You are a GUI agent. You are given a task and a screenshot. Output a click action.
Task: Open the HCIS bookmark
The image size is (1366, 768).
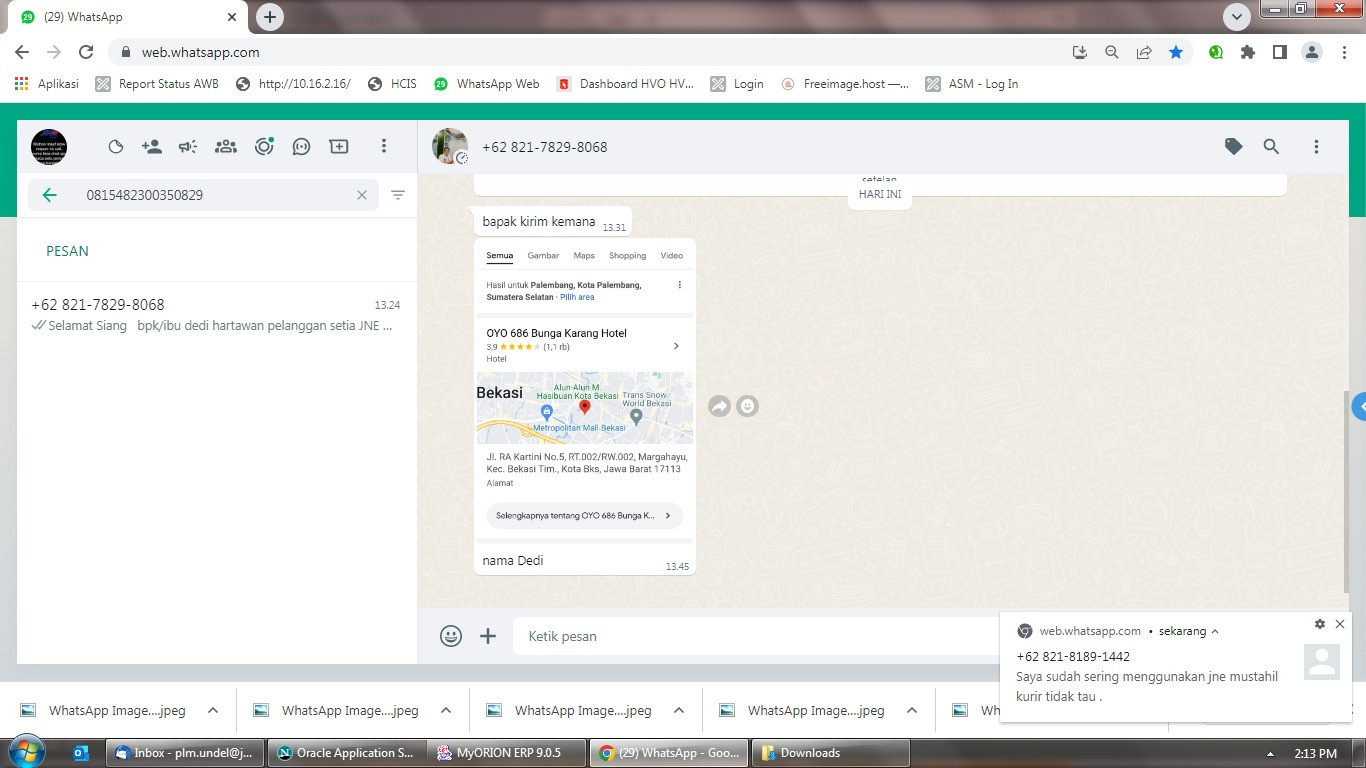pos(392,84)
